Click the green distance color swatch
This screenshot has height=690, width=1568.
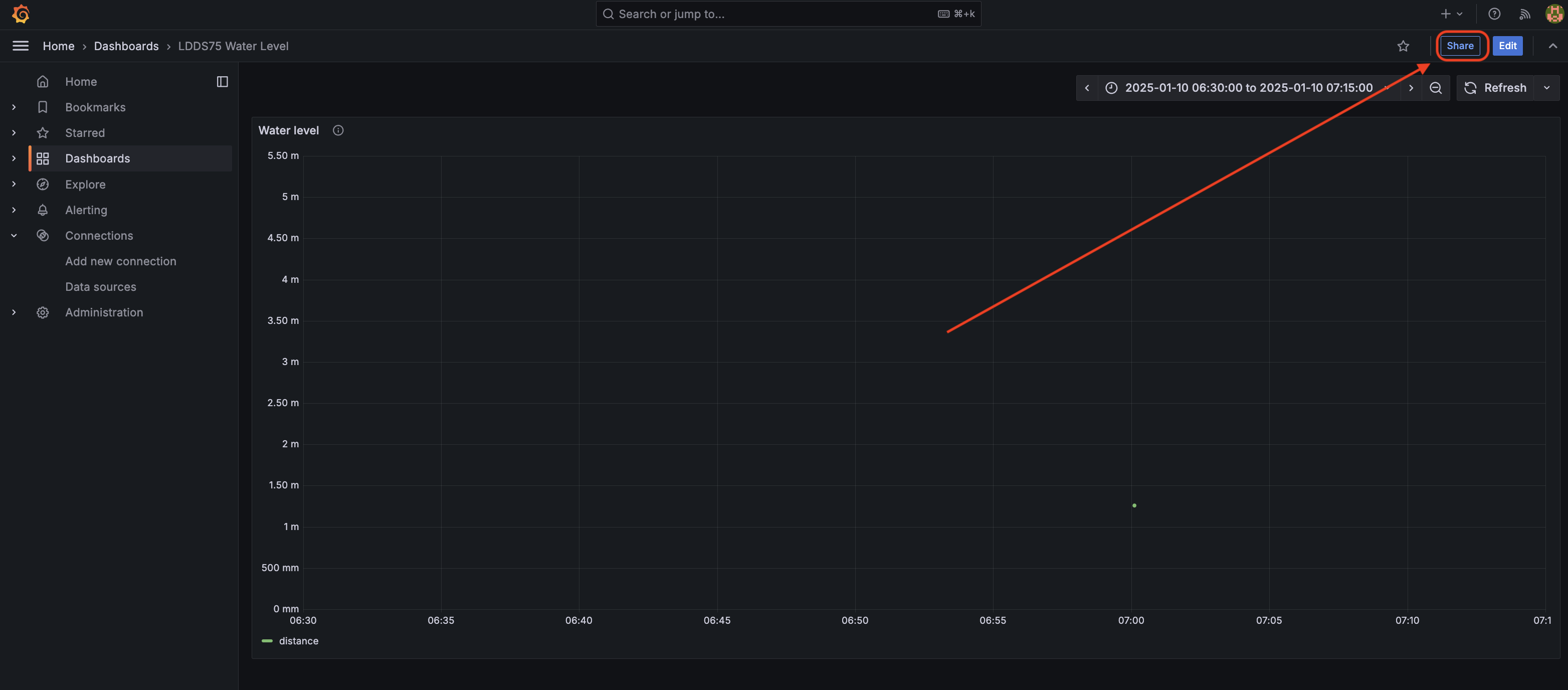click(x=267, y=641)
